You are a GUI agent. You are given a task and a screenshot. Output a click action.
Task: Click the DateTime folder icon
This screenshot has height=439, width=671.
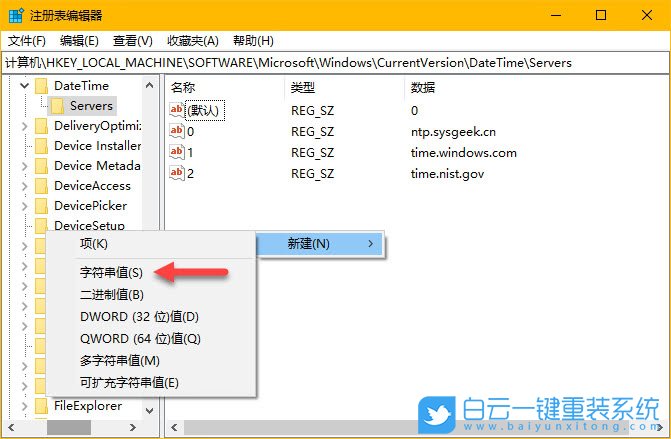tap(42, 86)
